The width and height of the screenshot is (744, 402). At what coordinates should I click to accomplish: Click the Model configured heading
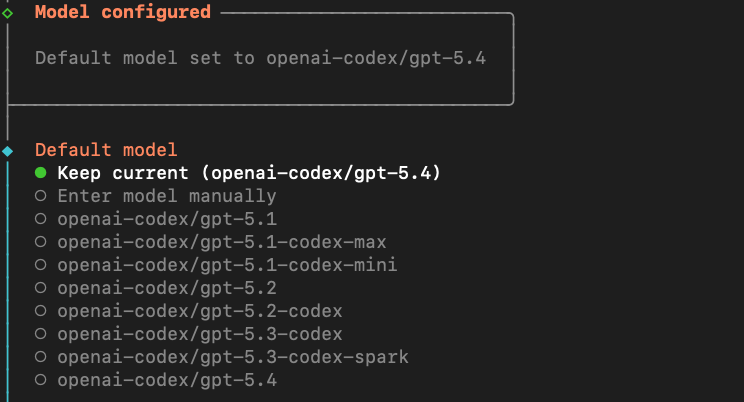click(123, 12)
